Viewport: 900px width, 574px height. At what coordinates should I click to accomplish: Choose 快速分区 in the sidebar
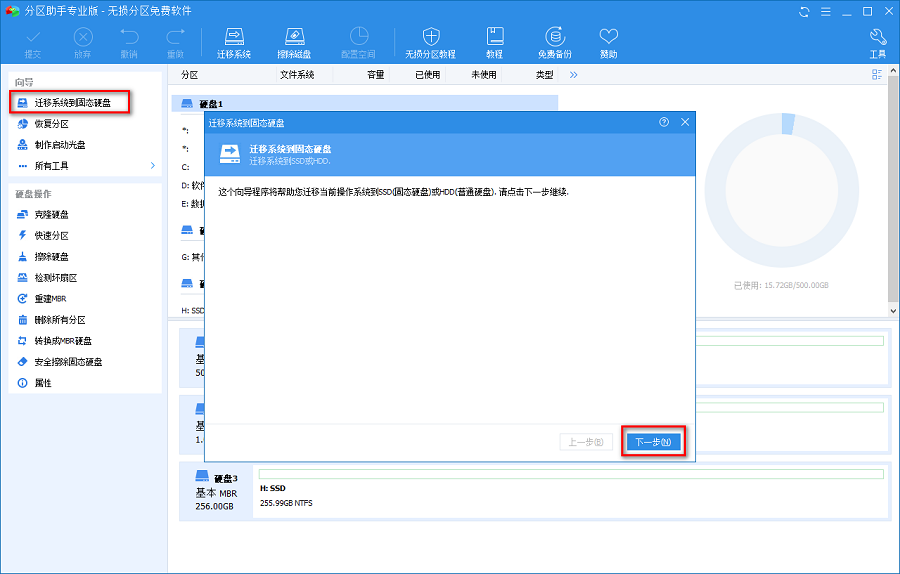pos(52,236)
